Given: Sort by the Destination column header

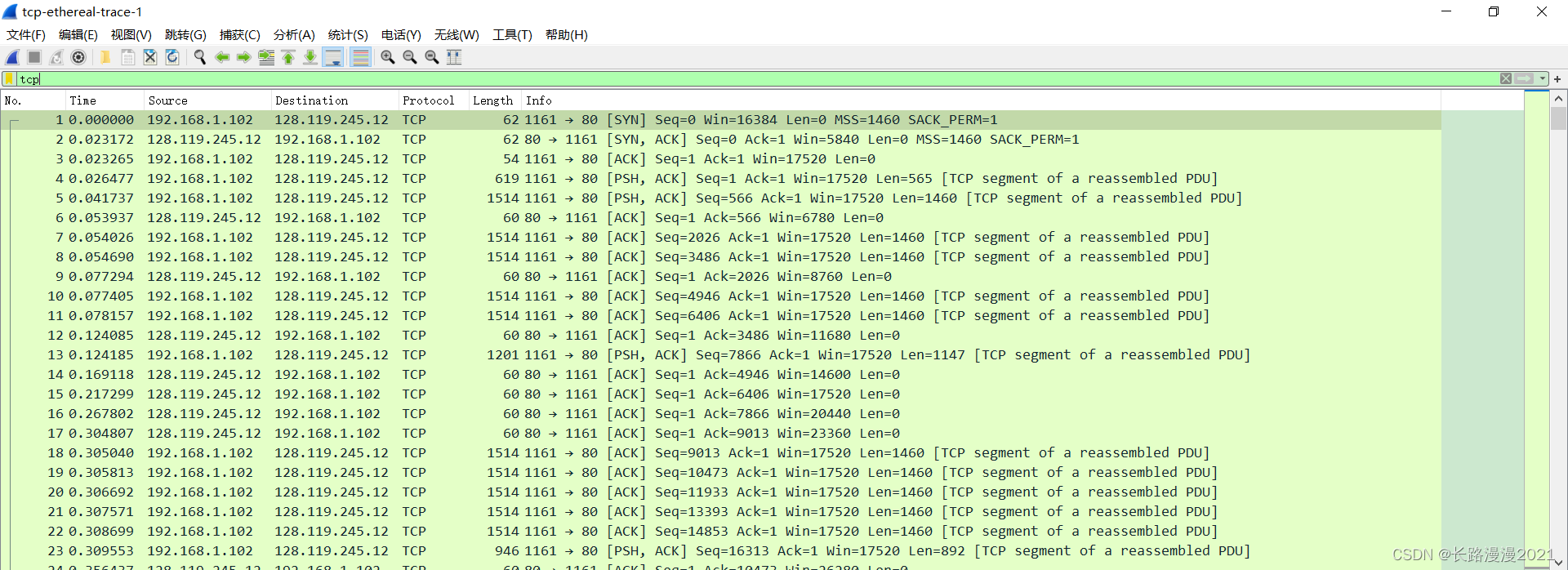Looking at the screenshot, I should click(335, 100).
